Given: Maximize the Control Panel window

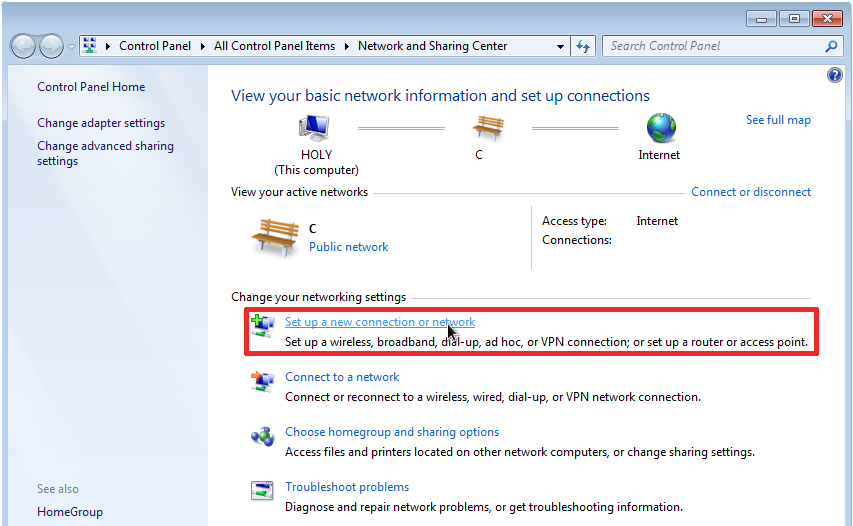Looking at the screenshot, I should click(794, 19).
